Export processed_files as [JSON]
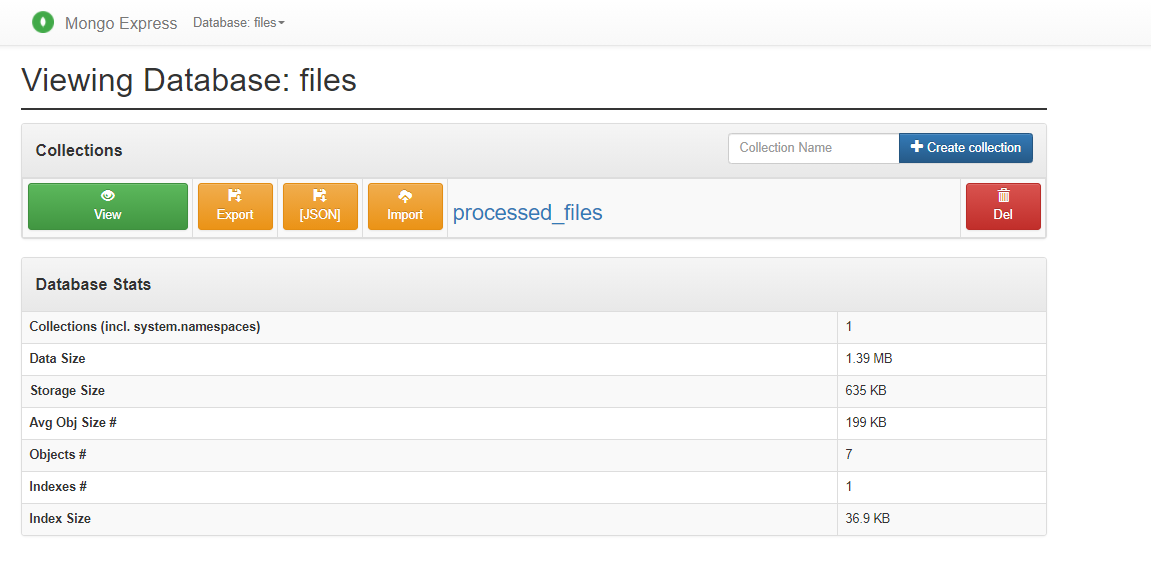Screen dimensions: 1151x579 coord(320,206)
